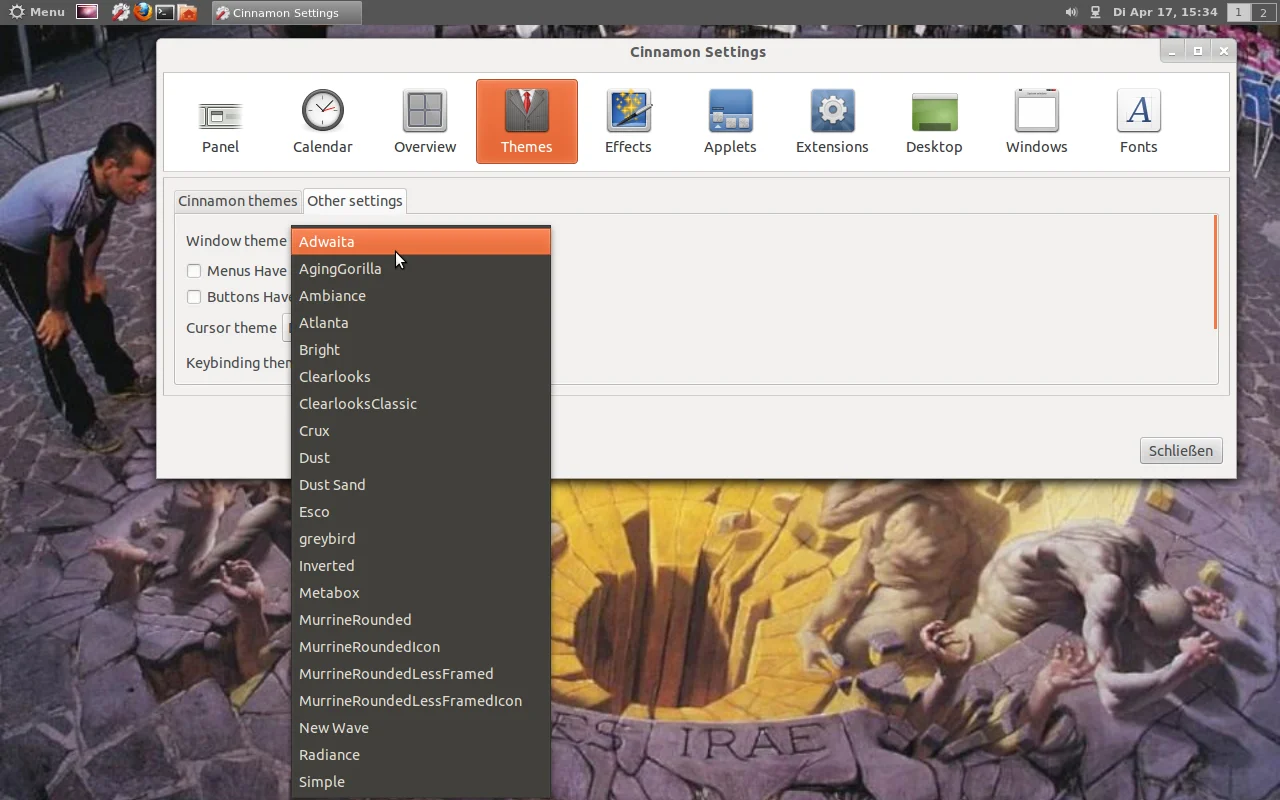Launch the terminal from the panel
This screenshot has height=800, width=1280.
pyautogui.click(x=165, y=12)
